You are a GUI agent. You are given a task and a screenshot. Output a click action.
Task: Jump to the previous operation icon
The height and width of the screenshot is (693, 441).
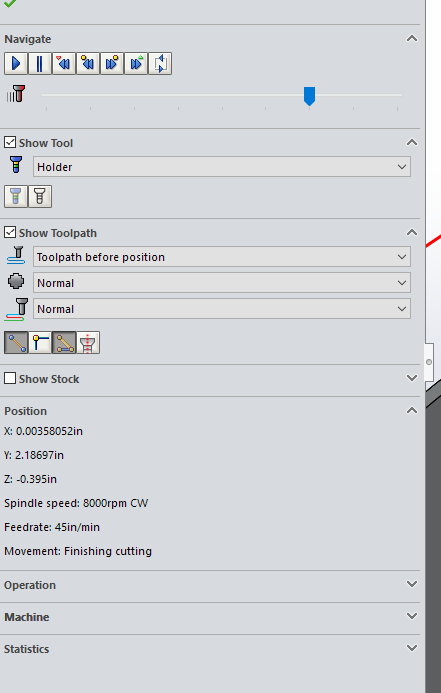(64, 64)
